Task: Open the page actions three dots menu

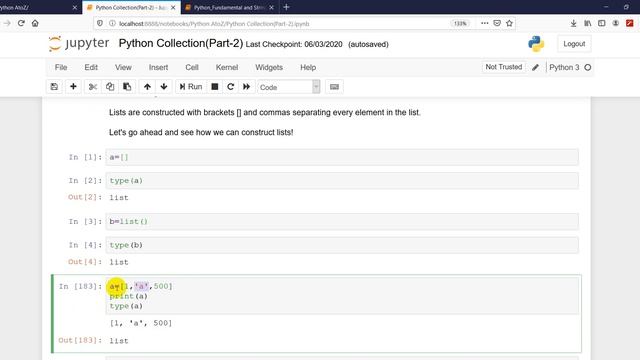Action: point(484,23)
